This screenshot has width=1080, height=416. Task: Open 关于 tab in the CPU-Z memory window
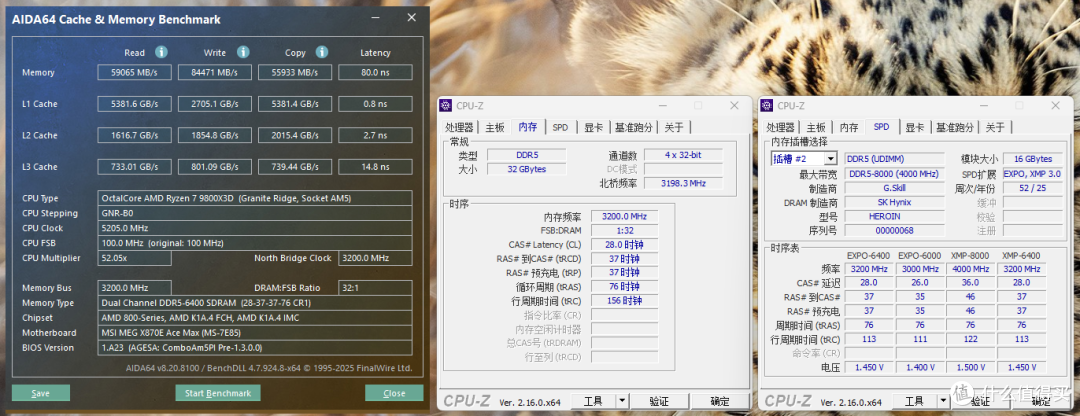[674, 127]
